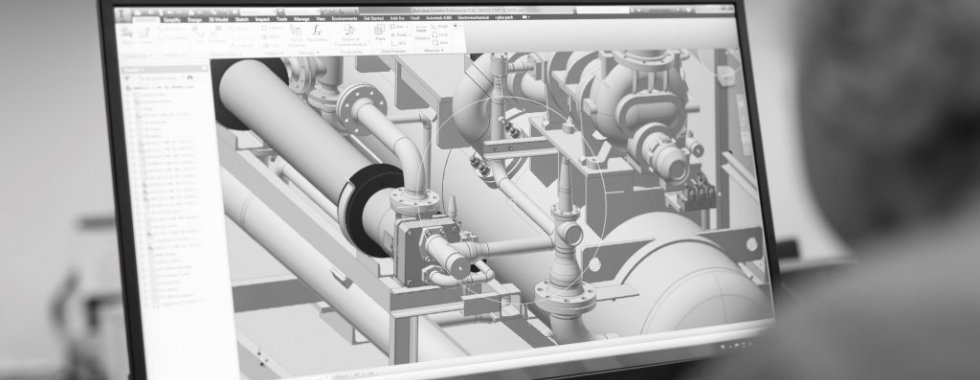Open the Model browser header dropdown
The width and height of the screenshot is (980, 380).
(x=132, y=70)
